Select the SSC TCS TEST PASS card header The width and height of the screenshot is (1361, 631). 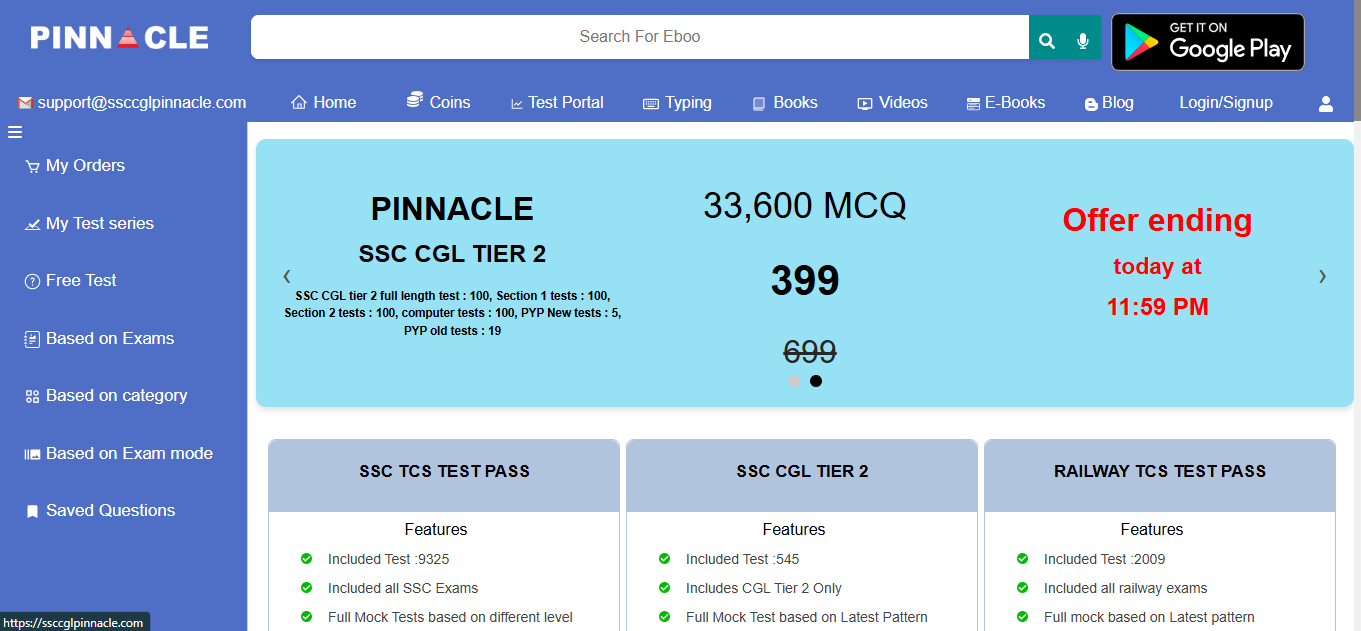pyautogui.click(x=444, y=471)
